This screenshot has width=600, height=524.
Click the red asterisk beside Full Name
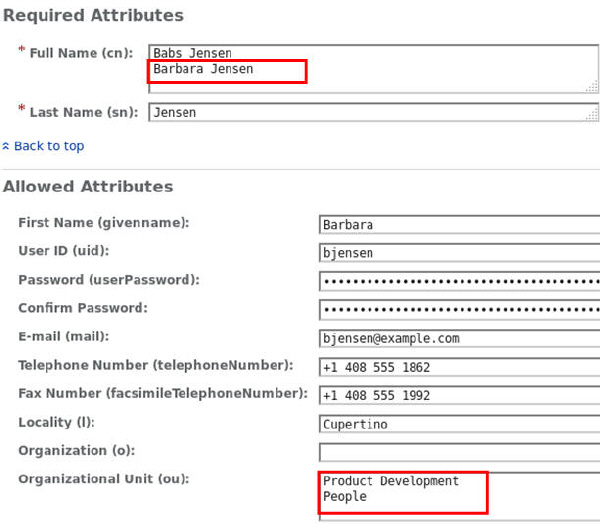pyautogui.click(x=21, y=50)
